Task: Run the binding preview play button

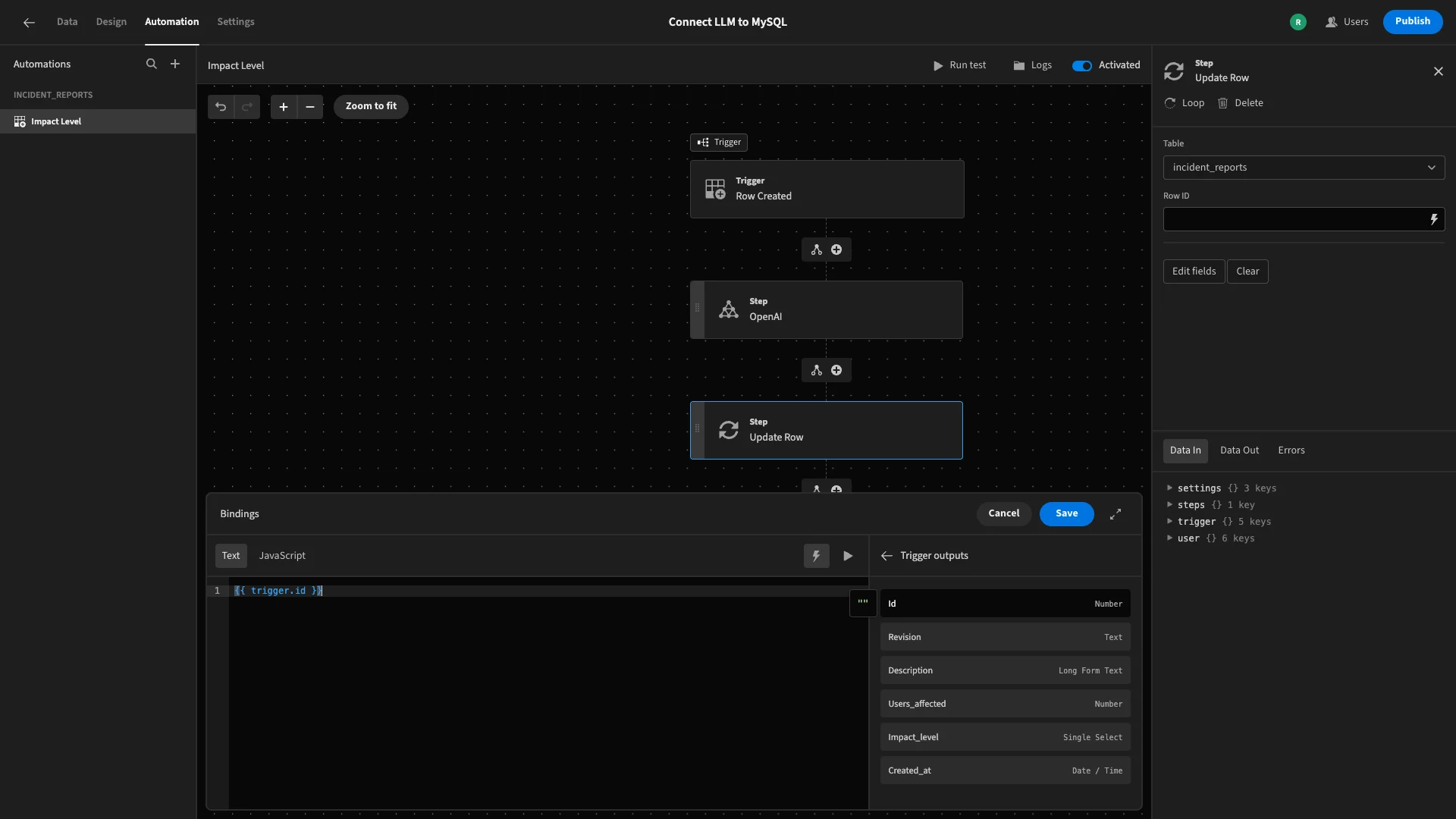Action: click(848, 556)
